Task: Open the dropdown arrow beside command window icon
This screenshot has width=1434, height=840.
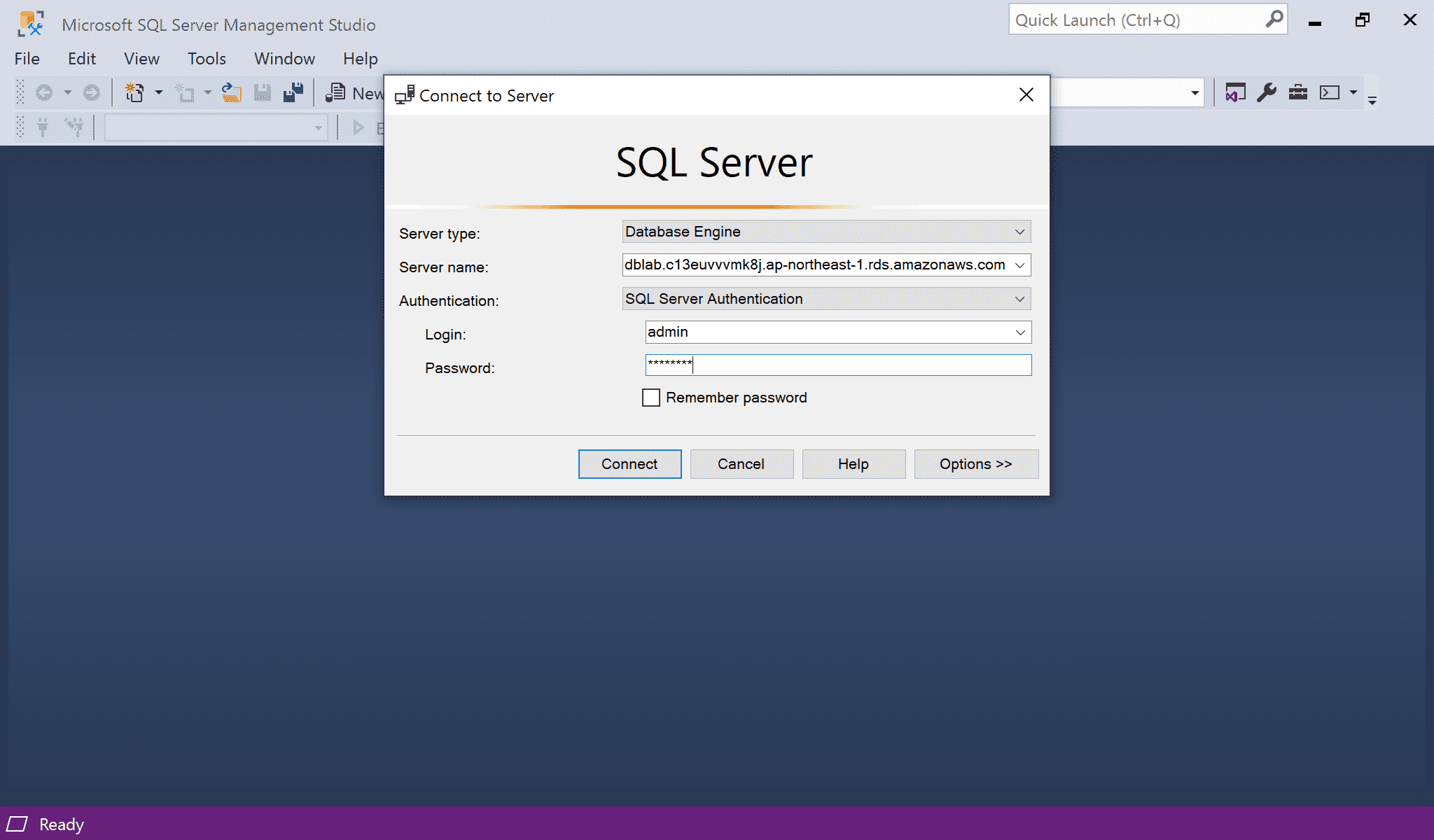Action: 1353,92
